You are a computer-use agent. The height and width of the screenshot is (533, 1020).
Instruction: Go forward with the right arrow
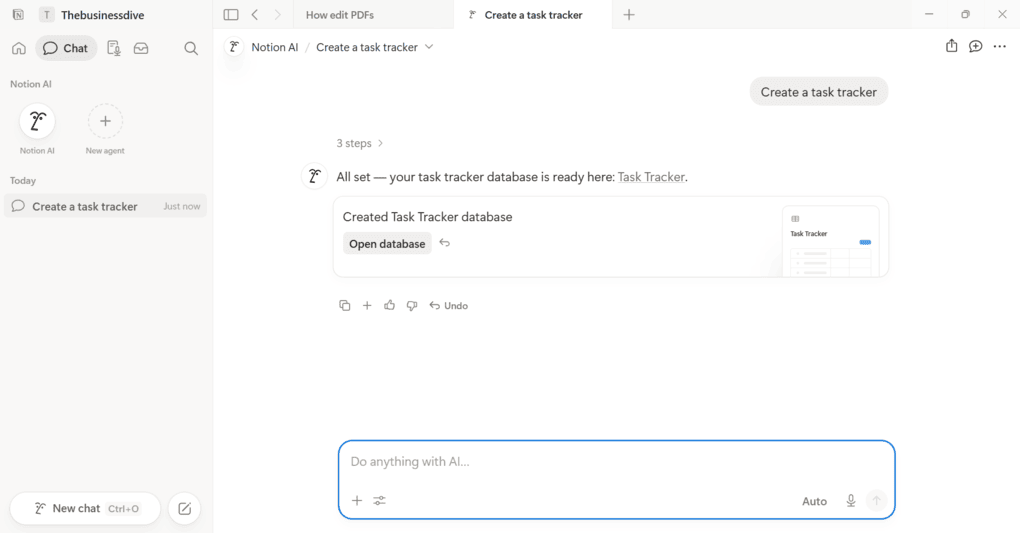pos(278,14)
